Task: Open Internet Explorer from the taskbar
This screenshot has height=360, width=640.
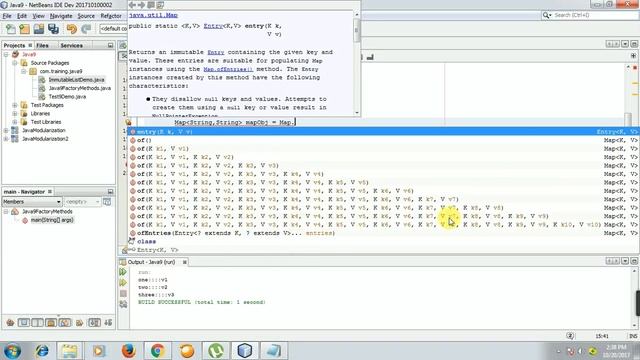Action: [41, 351]
